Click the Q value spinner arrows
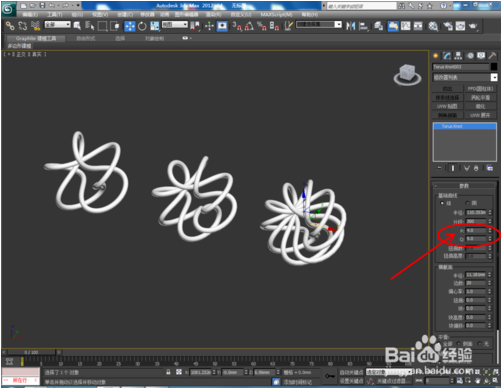Screen dimensions: 503x389 490,239
